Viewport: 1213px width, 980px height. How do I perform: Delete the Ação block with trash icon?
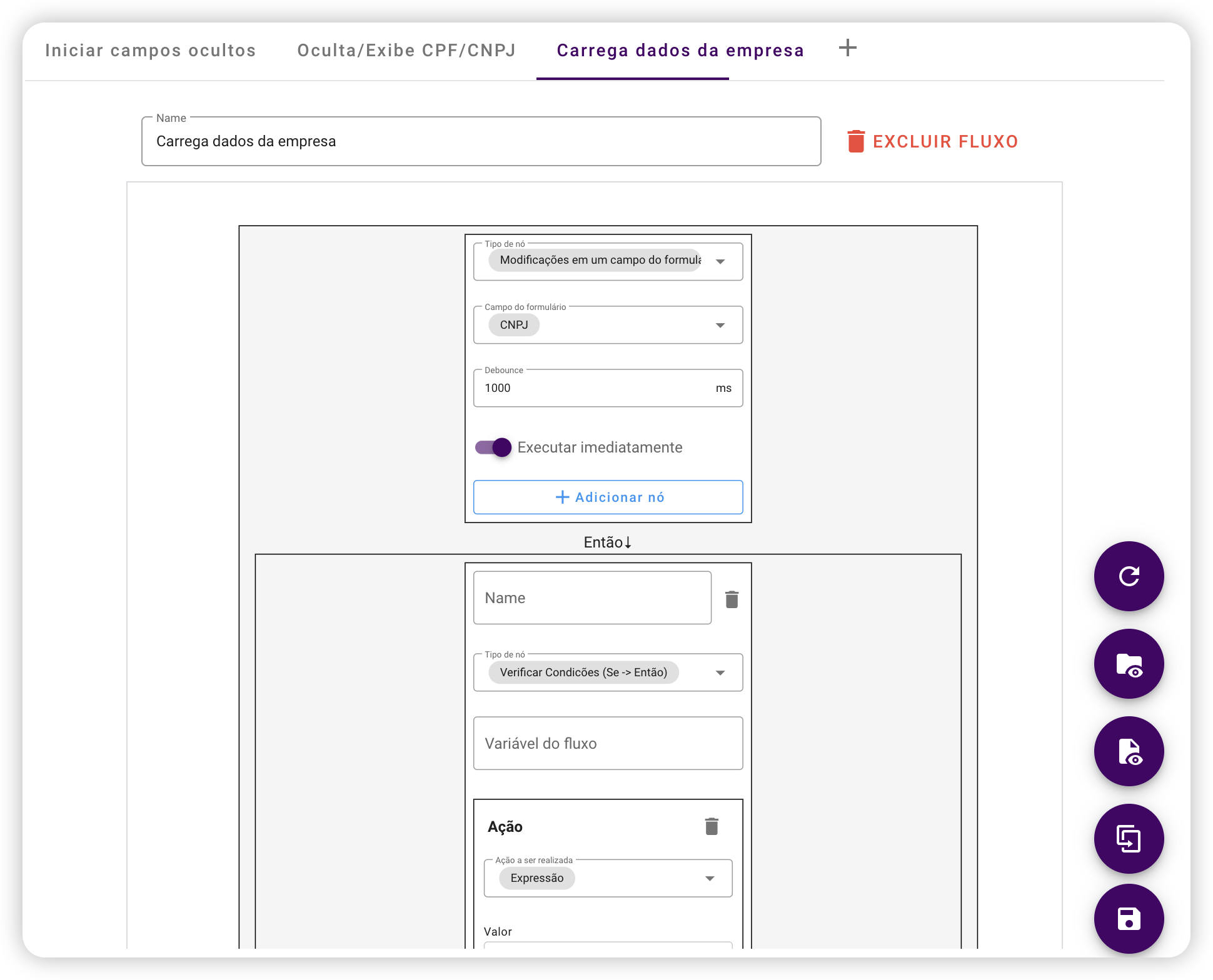(x=712, y=826)
